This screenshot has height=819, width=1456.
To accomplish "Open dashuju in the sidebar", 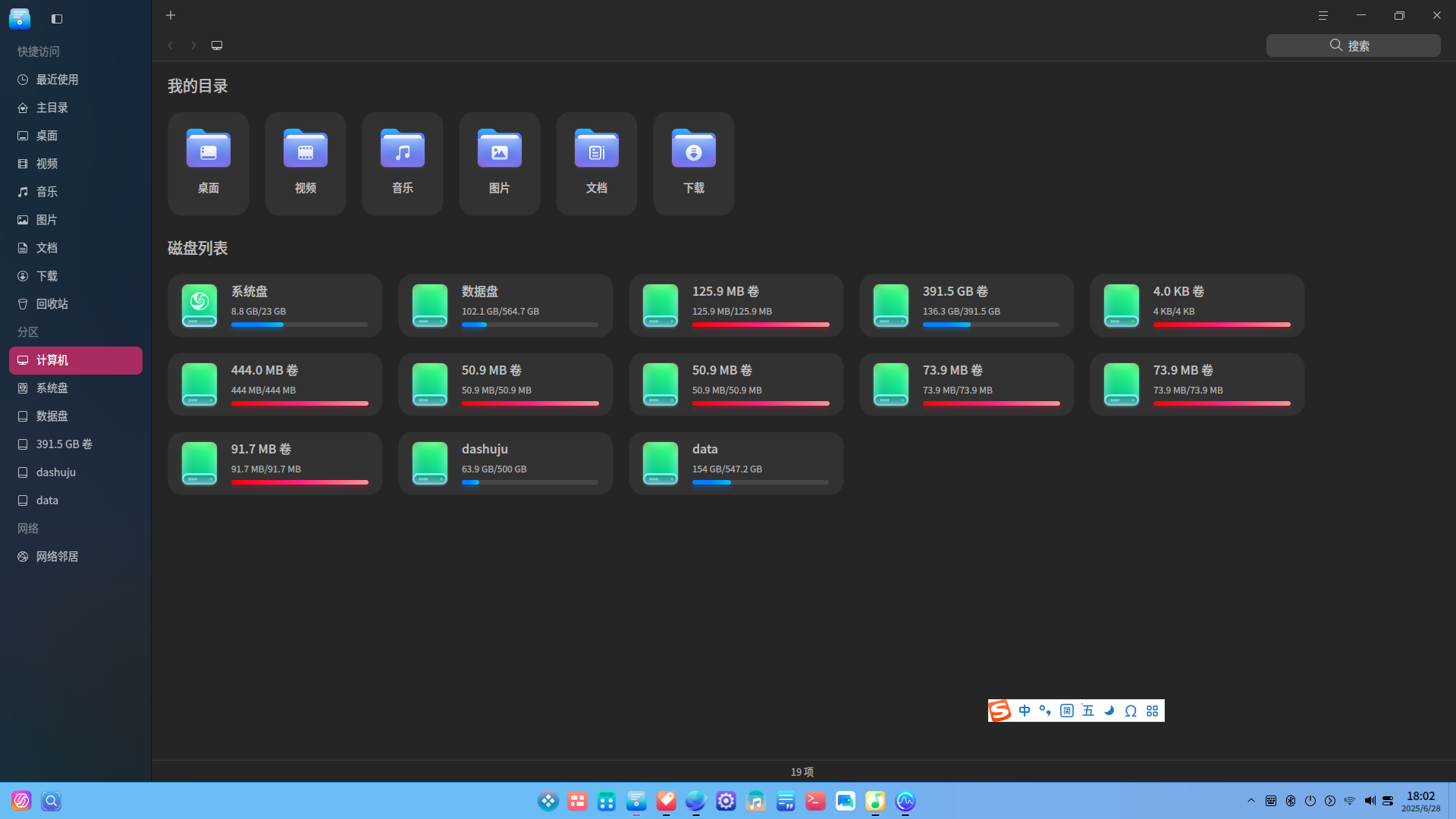I will (76, 472).
